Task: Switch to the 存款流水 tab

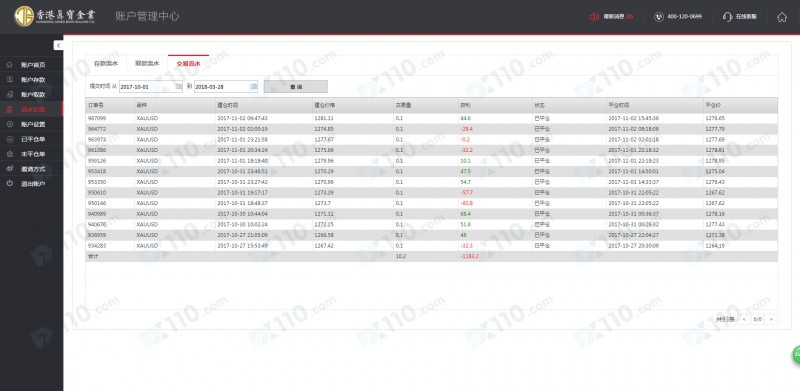Action: [x=106, y=64]
